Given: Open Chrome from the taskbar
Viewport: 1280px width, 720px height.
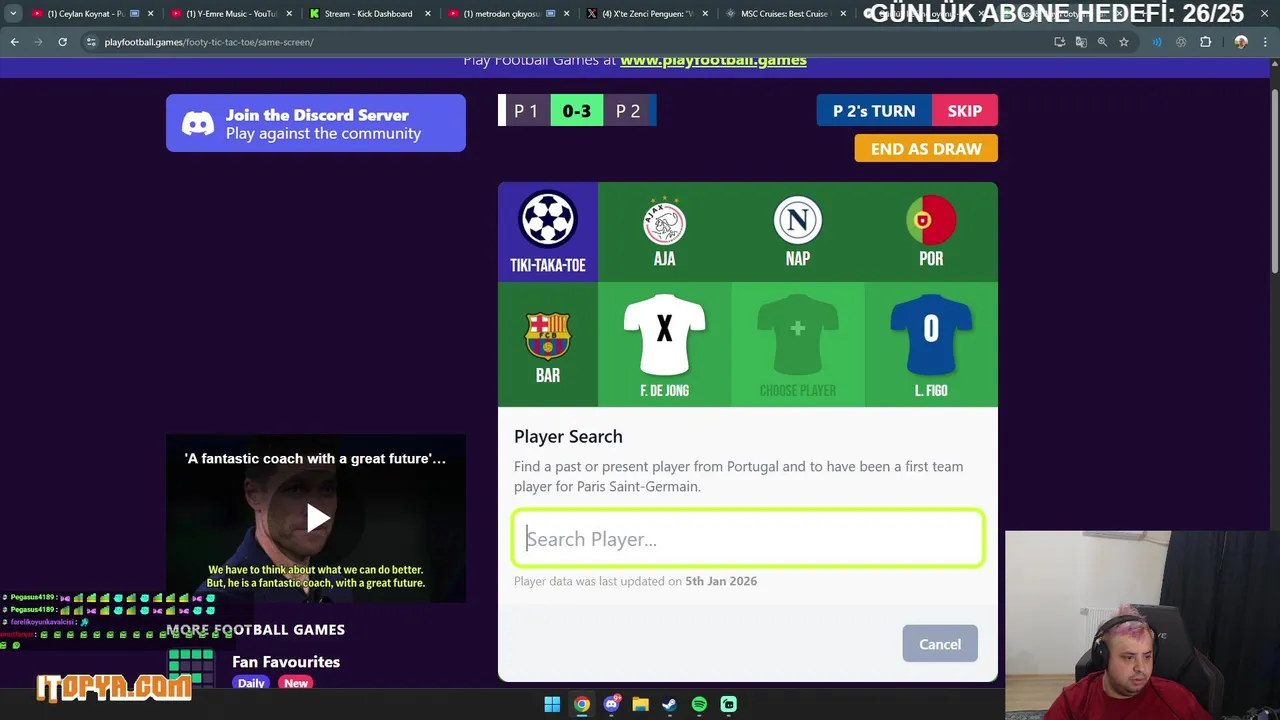Looking at the screenshot, I should point(581,704).
